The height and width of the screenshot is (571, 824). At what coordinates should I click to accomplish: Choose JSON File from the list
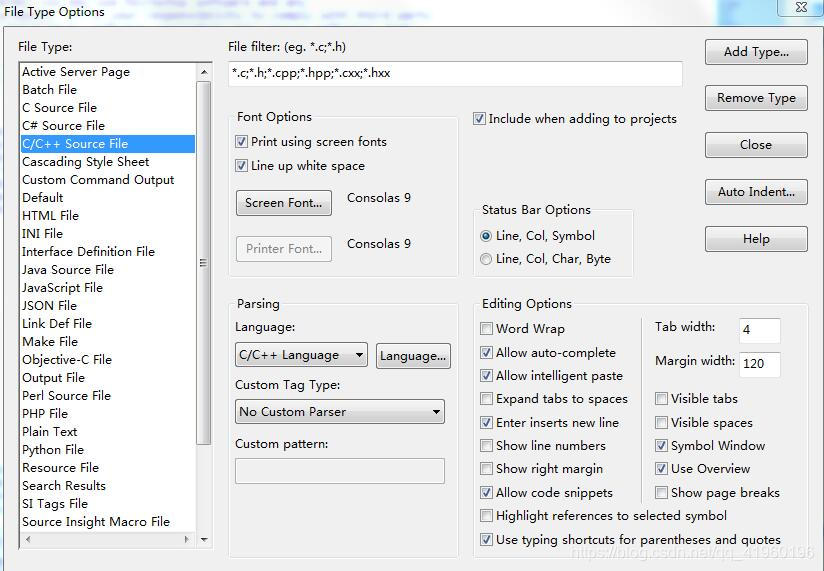49,306
